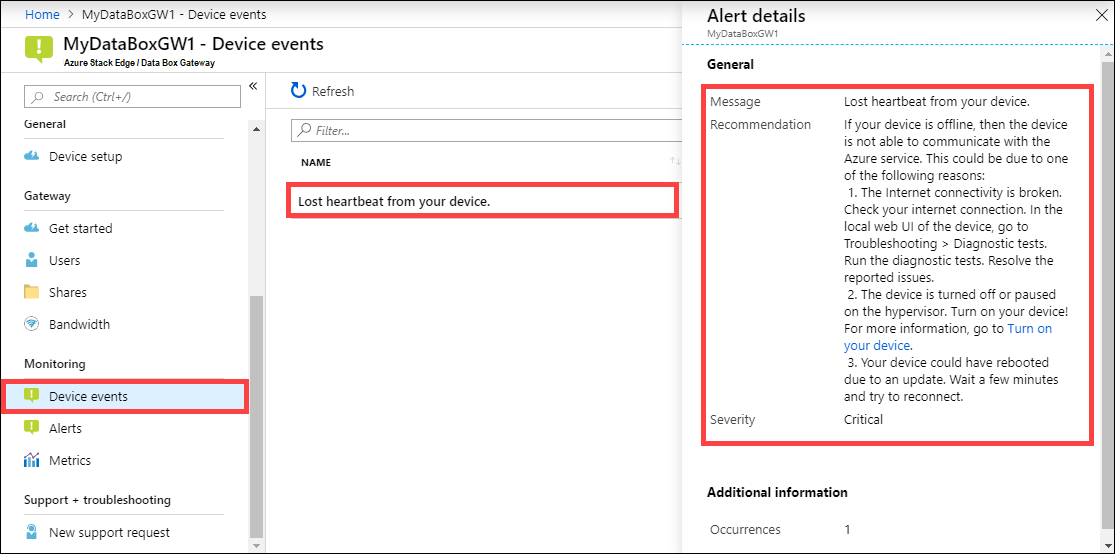This screenshot has width=1115, height=554.
Task: Go to Users page
Action: (x=65, y=260)
